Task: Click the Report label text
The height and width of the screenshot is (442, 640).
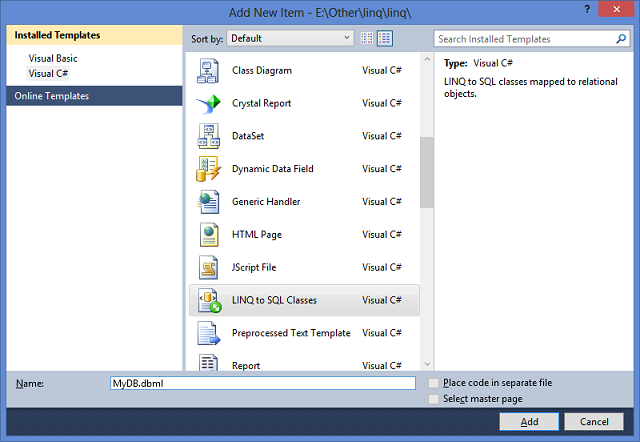Action: pyautogui.click(x=246, y=366)
